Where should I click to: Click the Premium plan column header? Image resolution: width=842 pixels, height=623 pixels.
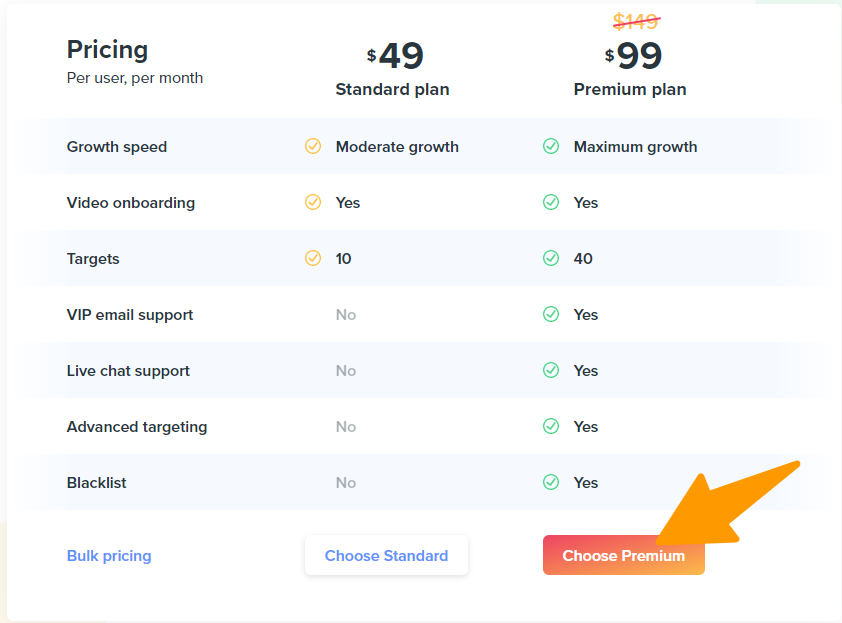point(630,89)
